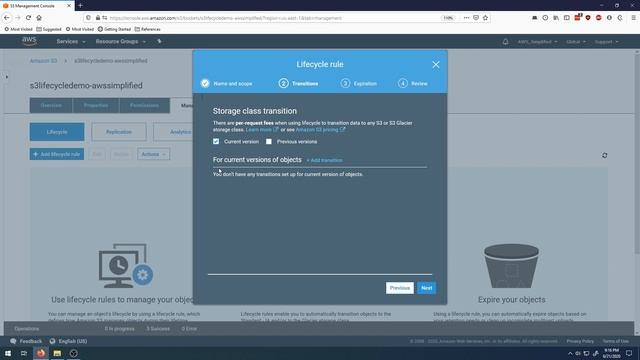Open the page actions three-dots menu
This screenshot has width=640, height=360.
point(466,18)
